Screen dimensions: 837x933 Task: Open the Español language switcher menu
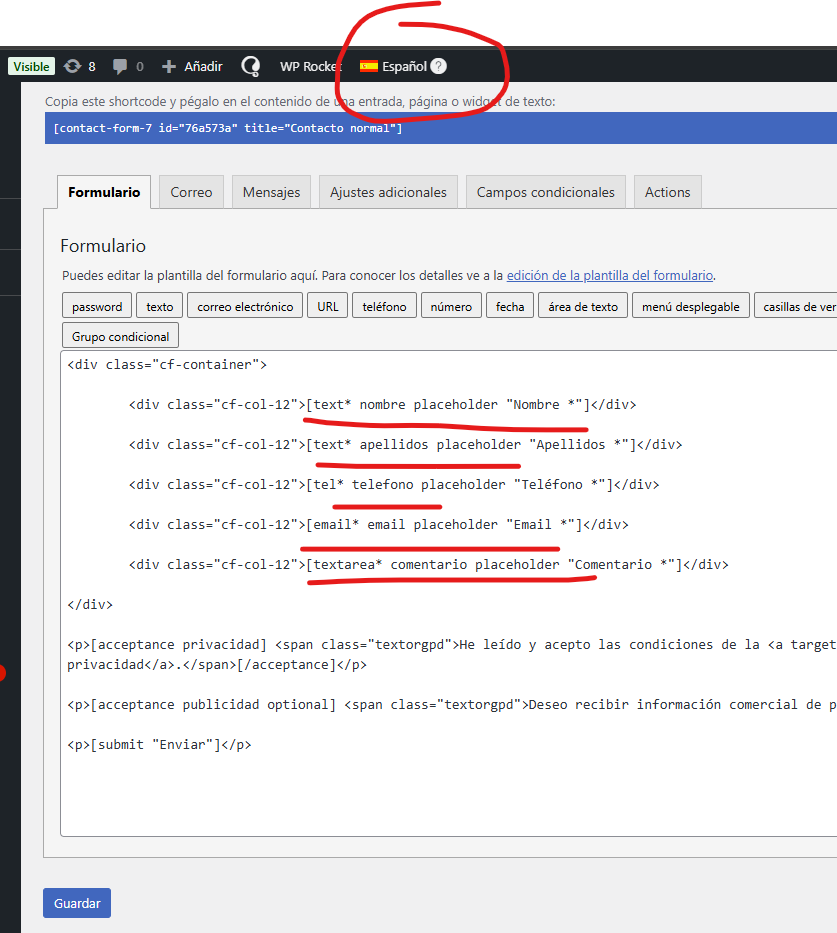click(404, 66)
